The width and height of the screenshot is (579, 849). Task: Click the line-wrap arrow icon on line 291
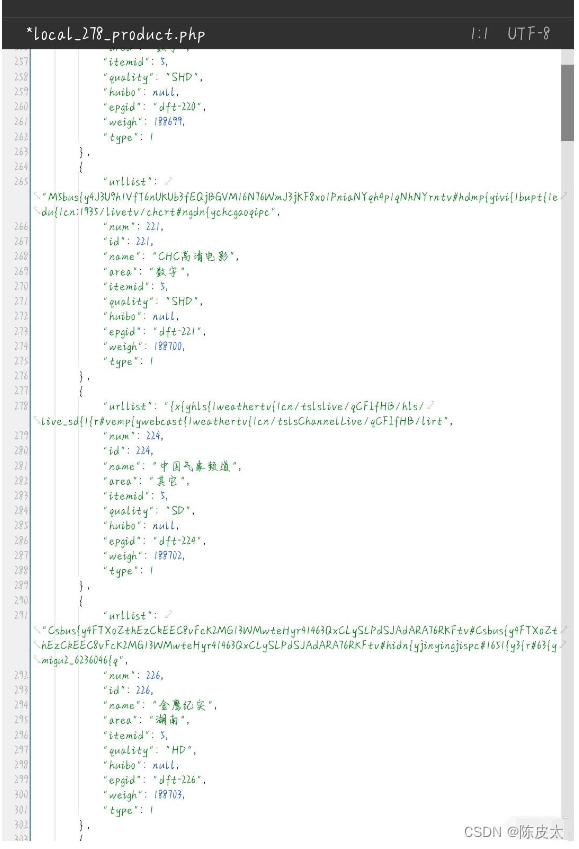(x=170, y=615)
